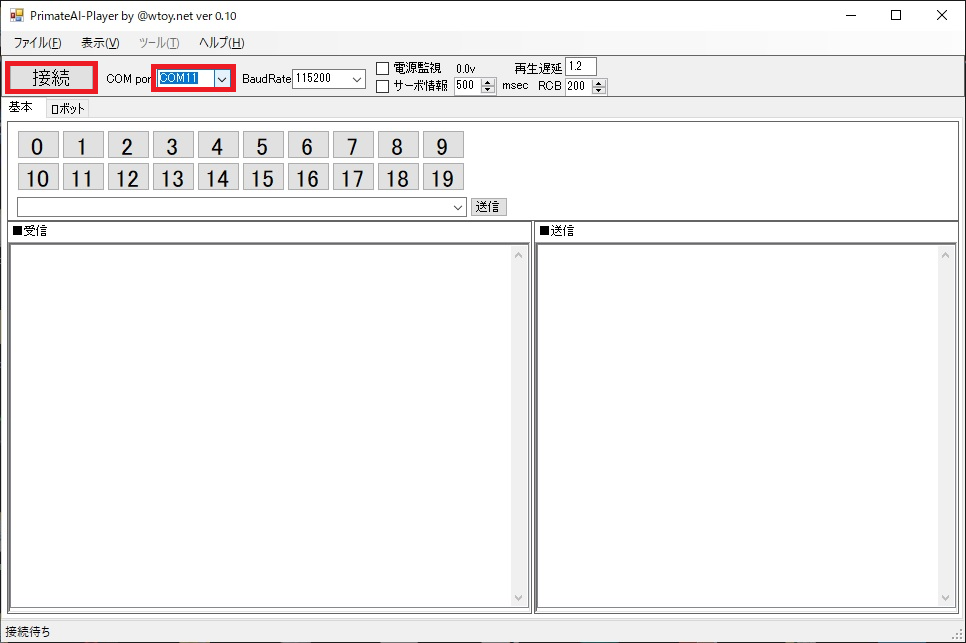Decrease the 500 msec spinner value
The width and height of the screenshot is (966, 643).
pyautogui.click(x=488, y=90)
